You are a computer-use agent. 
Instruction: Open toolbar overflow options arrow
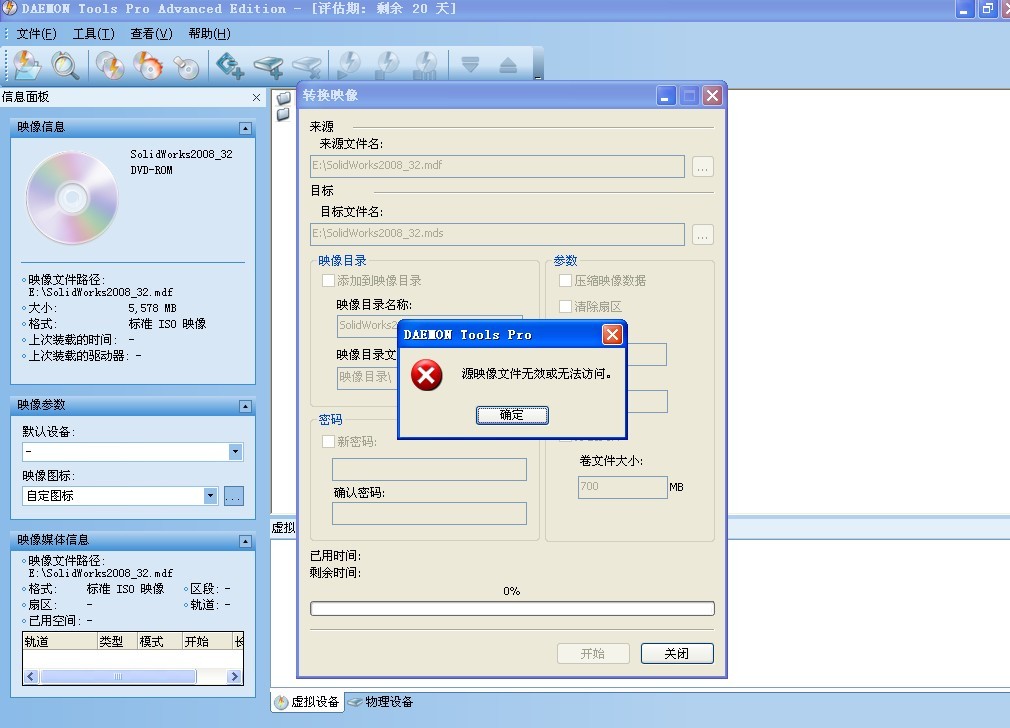(x=538, y=78)
